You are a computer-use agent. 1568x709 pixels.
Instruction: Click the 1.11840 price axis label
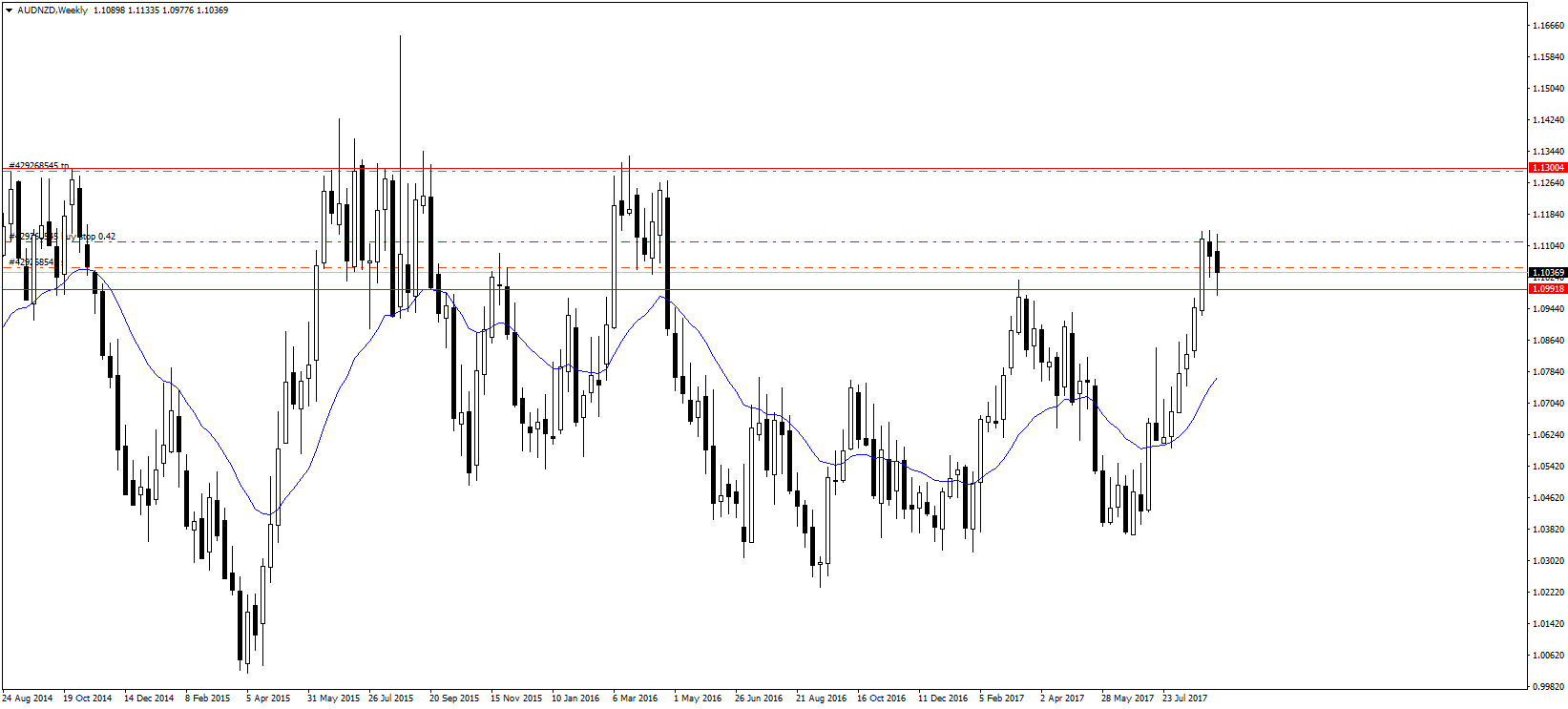[1547, 215]
